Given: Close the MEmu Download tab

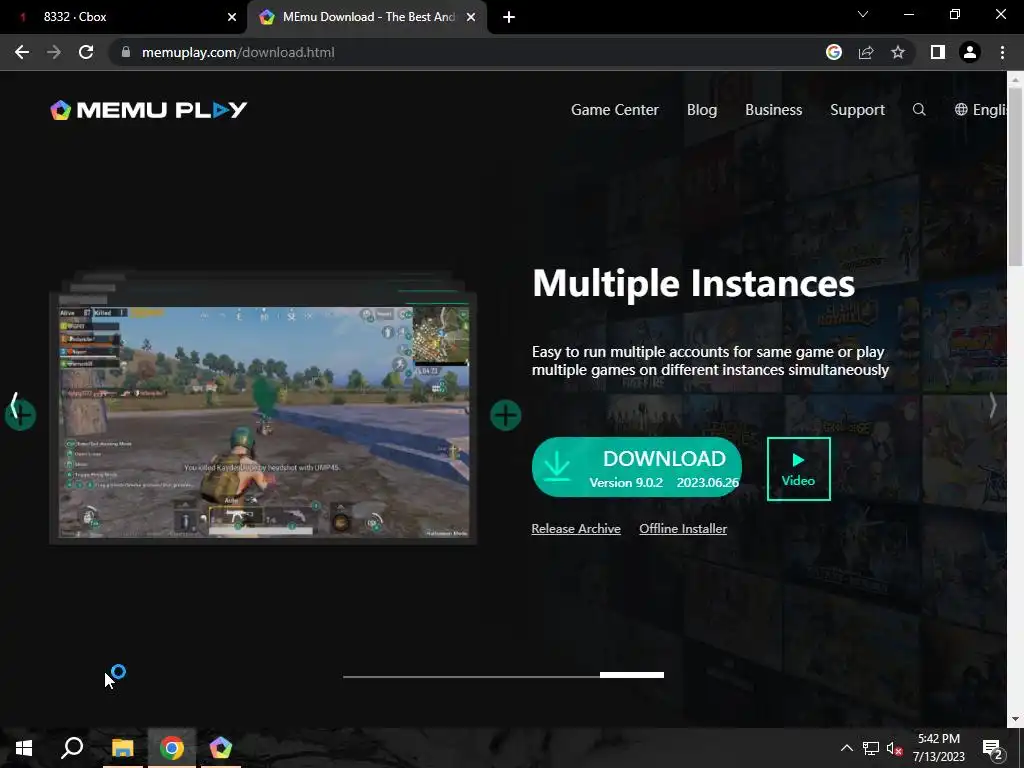Looking at the screenshot, I should click(471, 17).
